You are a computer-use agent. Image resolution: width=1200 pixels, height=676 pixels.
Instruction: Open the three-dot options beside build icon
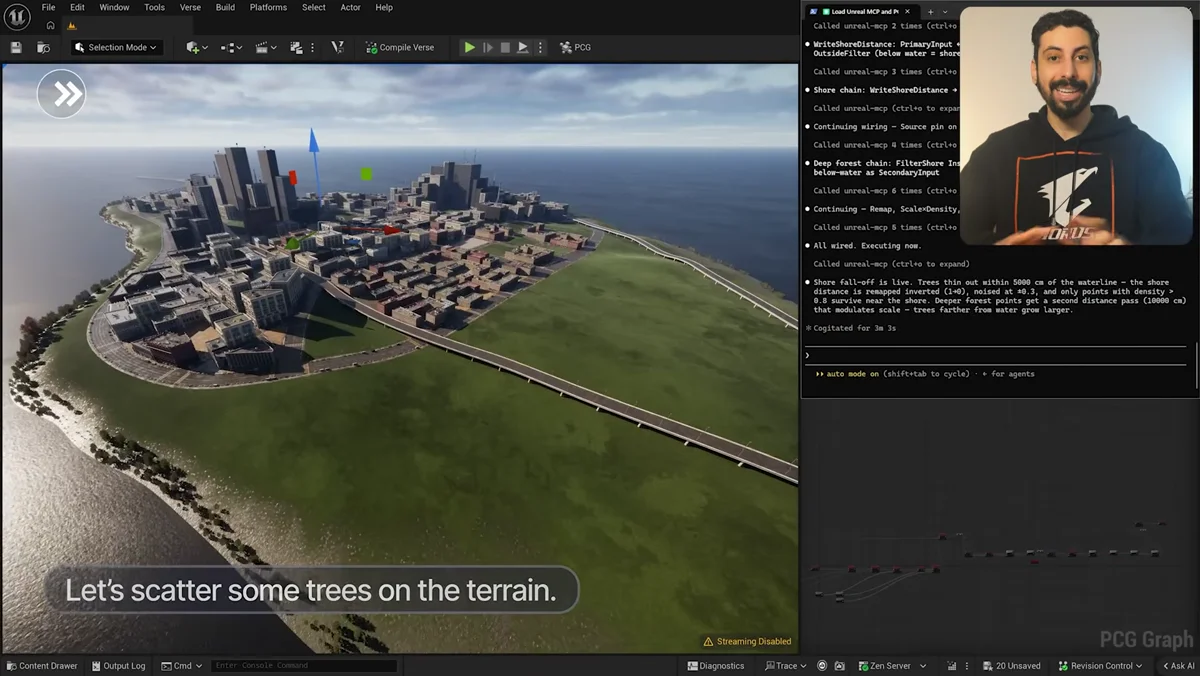coord(312,47)
